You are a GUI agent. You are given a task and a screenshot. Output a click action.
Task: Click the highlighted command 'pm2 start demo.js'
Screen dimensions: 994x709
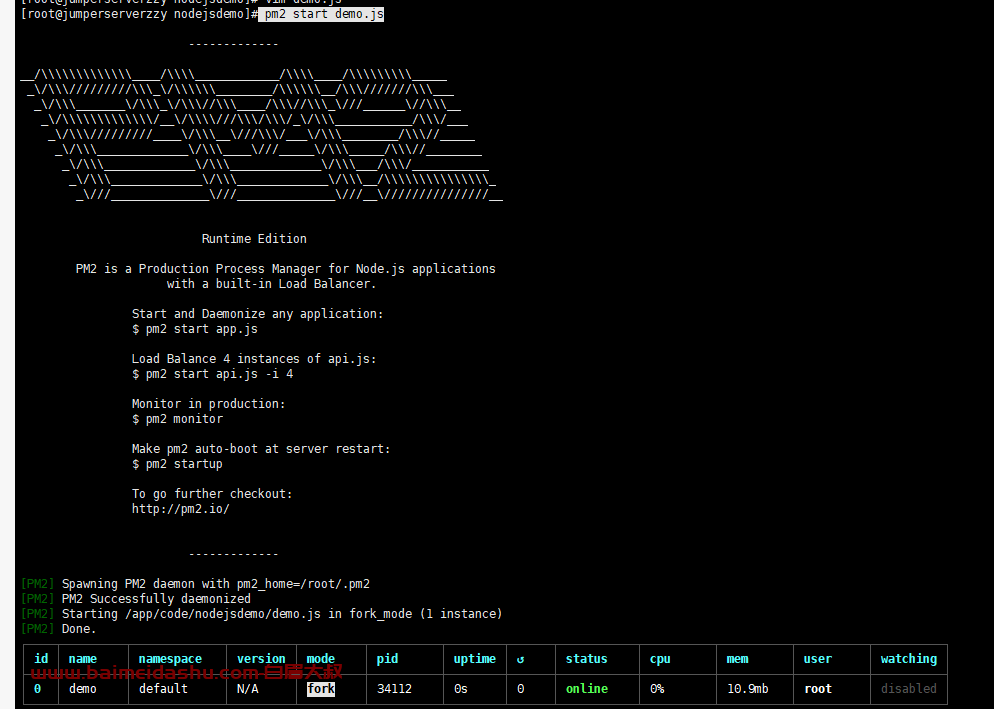click(321, 14)
